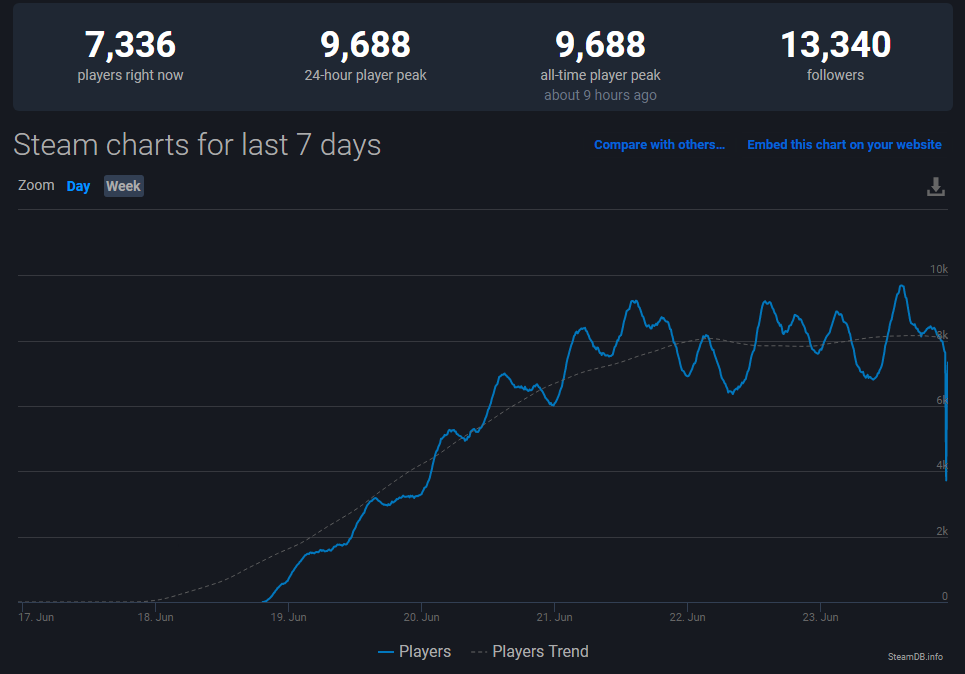965x674 pixels.
Task: Click the 24-hour player peak figure
Action: (365, 45)
